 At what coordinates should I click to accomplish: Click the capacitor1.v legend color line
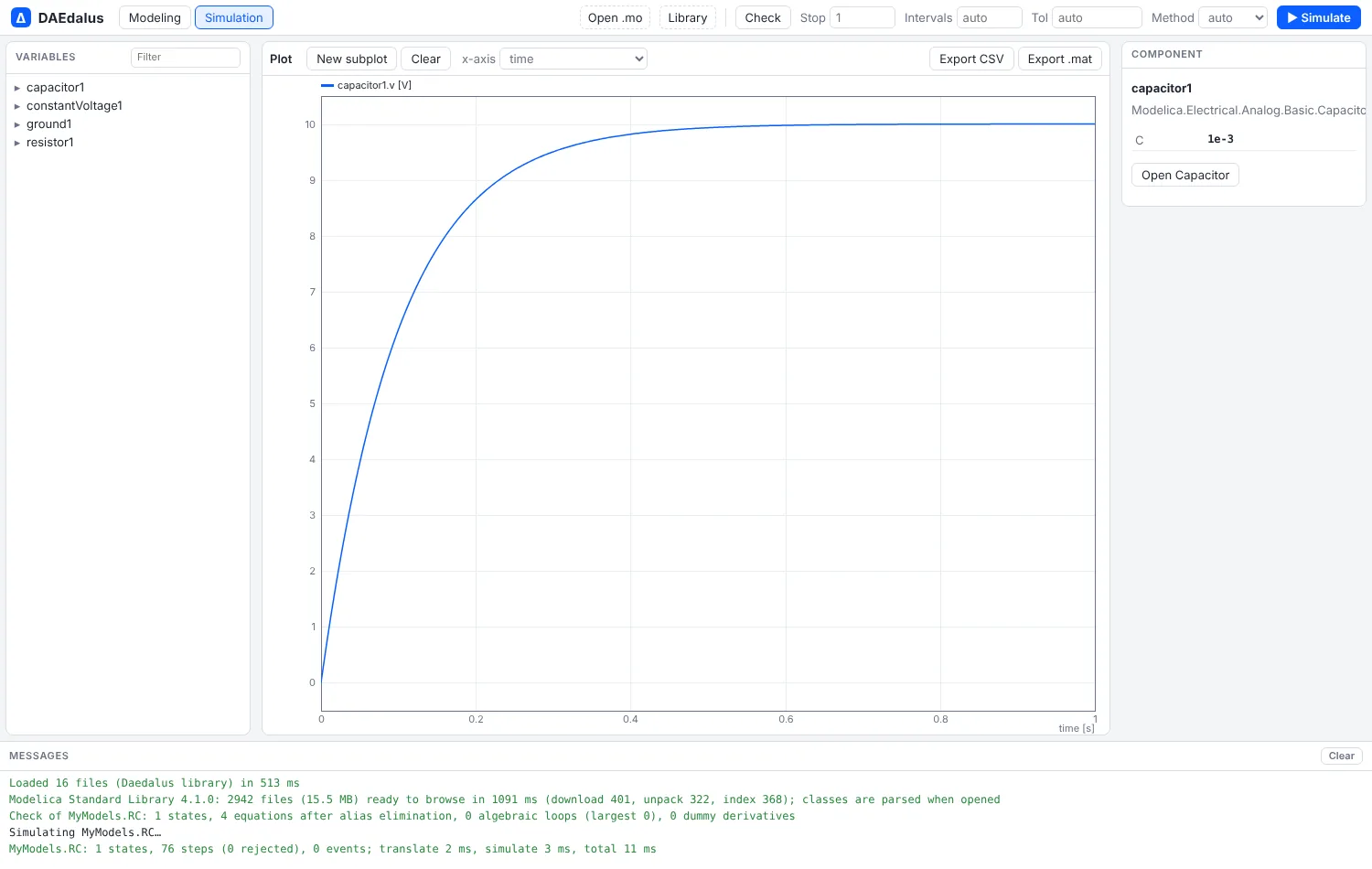pos(327,85)
